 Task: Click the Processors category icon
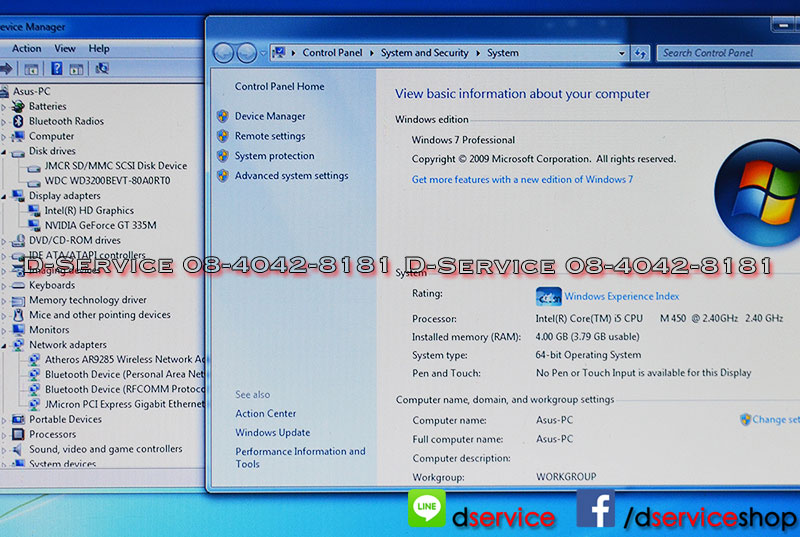(x=18, y=434)
